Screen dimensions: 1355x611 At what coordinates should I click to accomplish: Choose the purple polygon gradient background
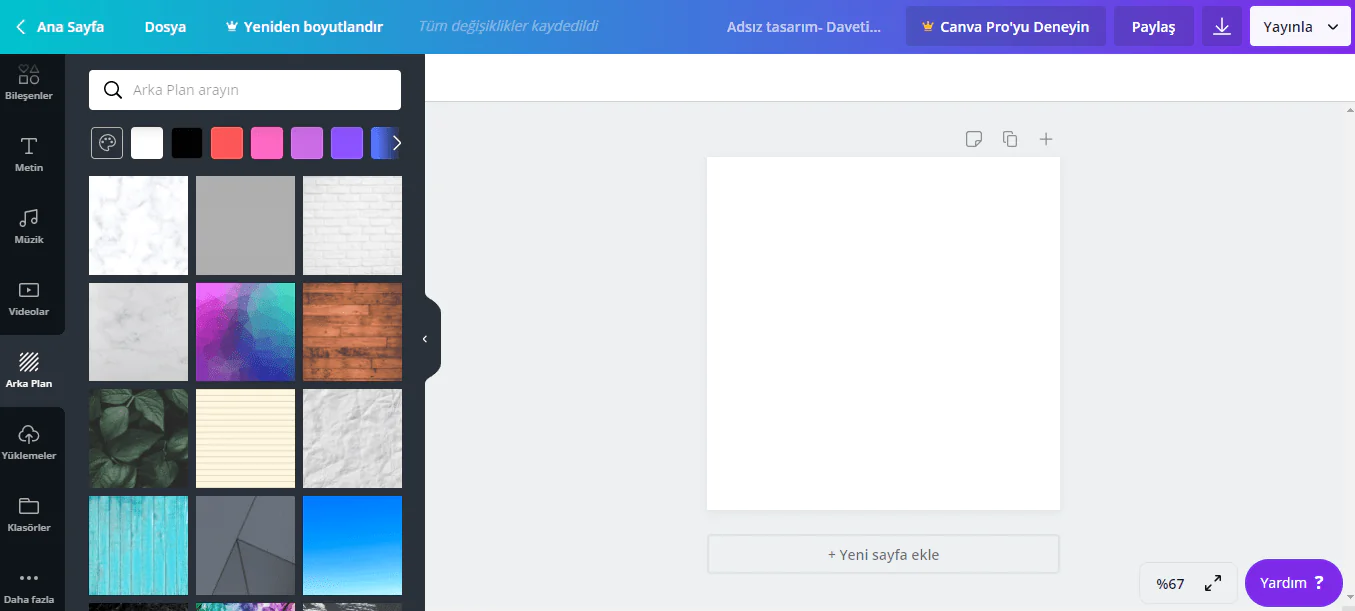coord(245,332)
